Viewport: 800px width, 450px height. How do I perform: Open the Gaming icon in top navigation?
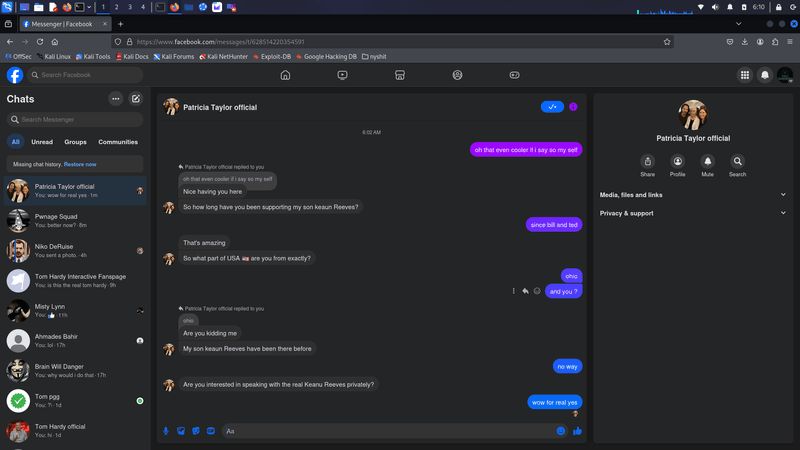(x=514, y=75)
